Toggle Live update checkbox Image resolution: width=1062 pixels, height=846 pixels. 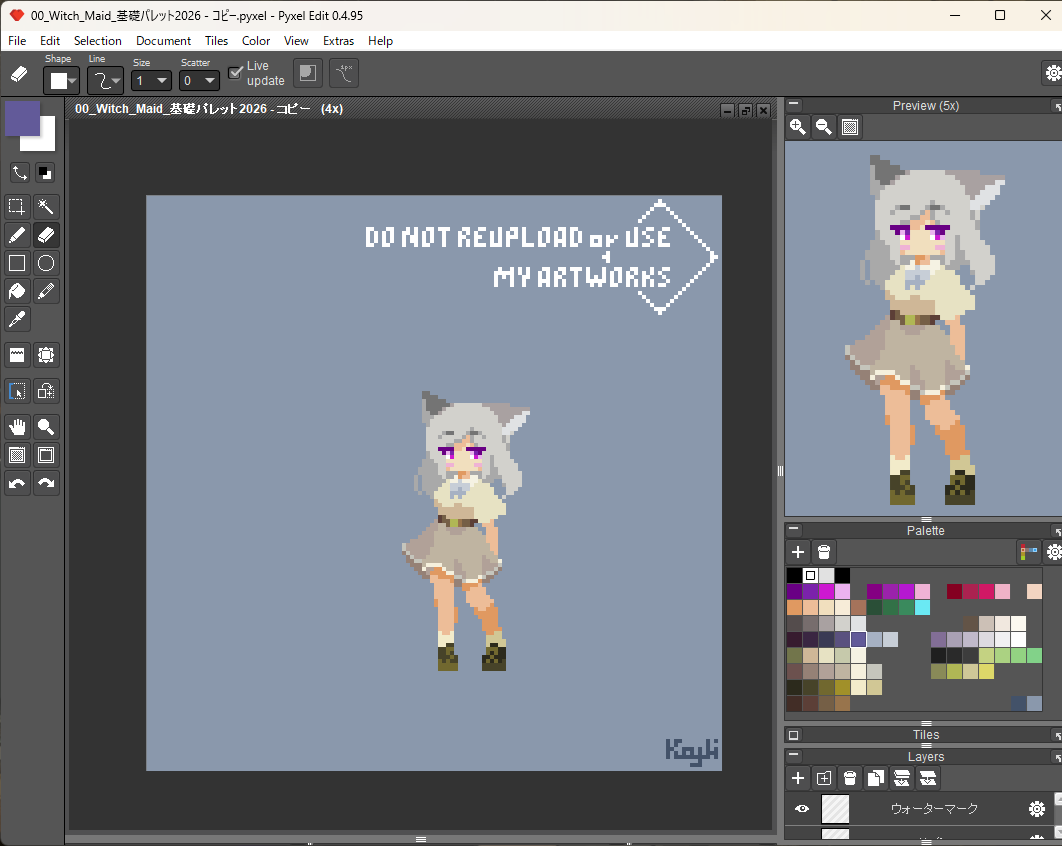pyautogui.click(x=236, y=72)
